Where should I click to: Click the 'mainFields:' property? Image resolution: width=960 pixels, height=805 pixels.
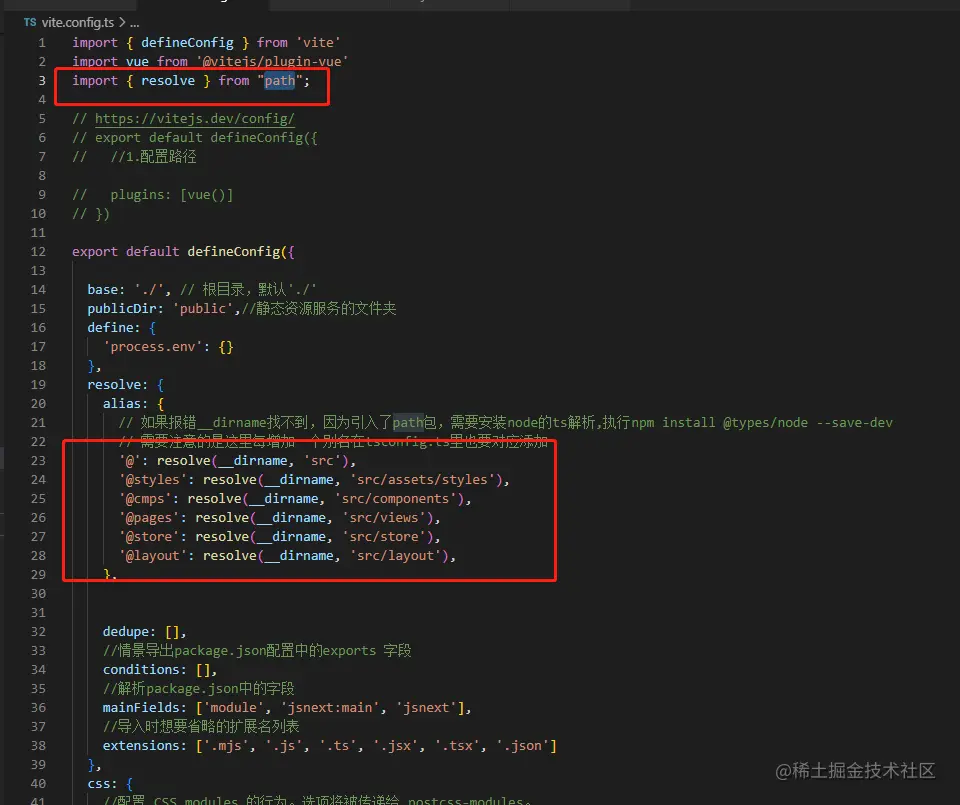point(144,707)
